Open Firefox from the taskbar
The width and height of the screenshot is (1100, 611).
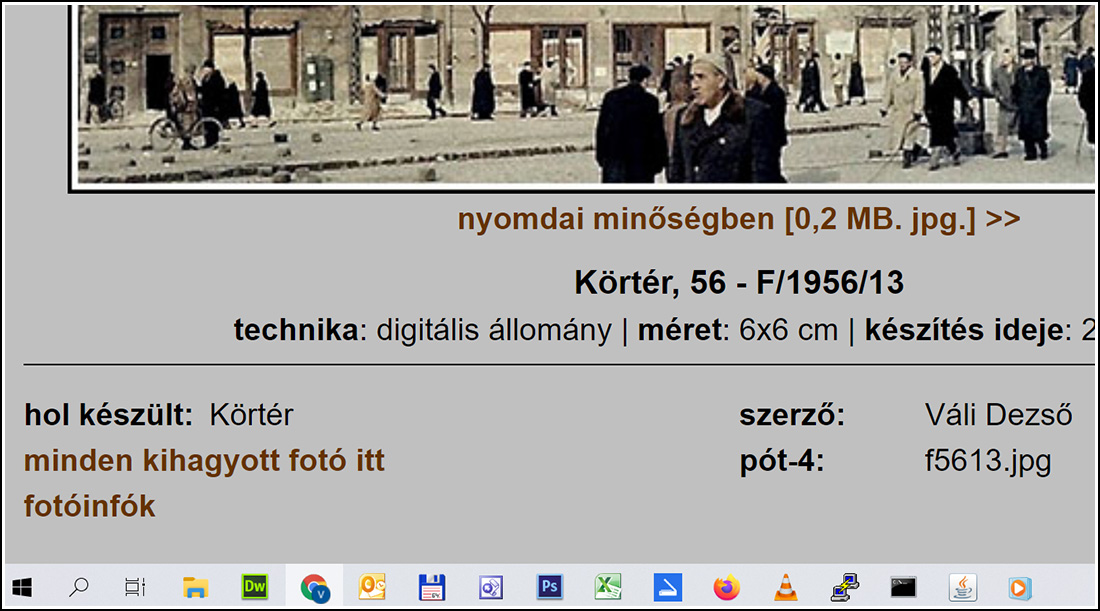(x=726, y=587)
